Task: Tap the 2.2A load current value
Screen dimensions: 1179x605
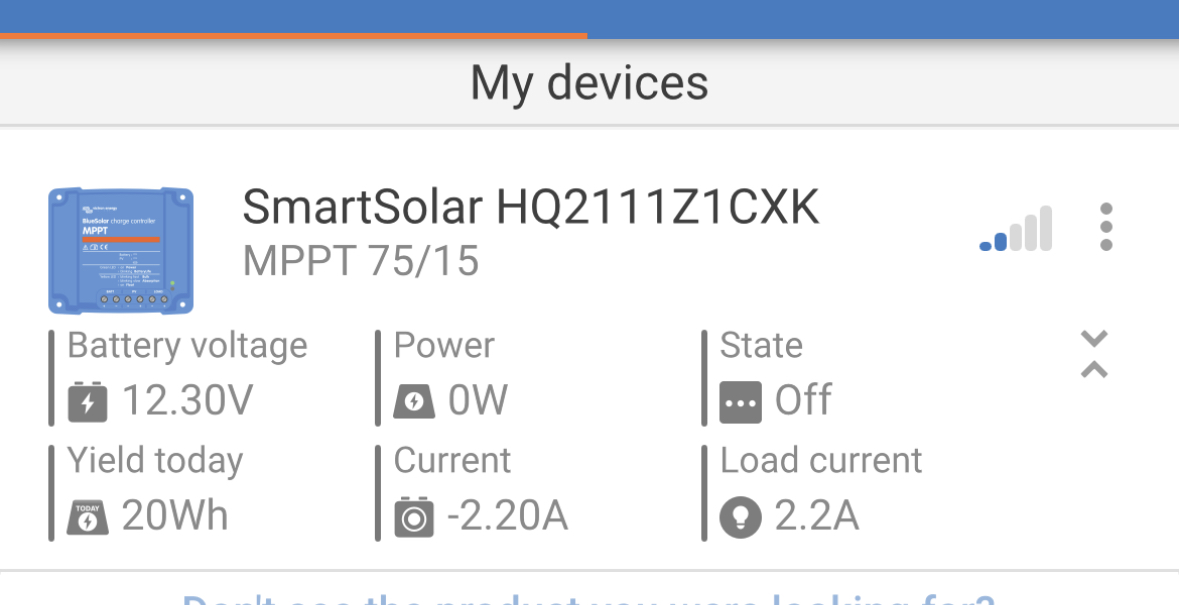Action: (x=817, y=516)
